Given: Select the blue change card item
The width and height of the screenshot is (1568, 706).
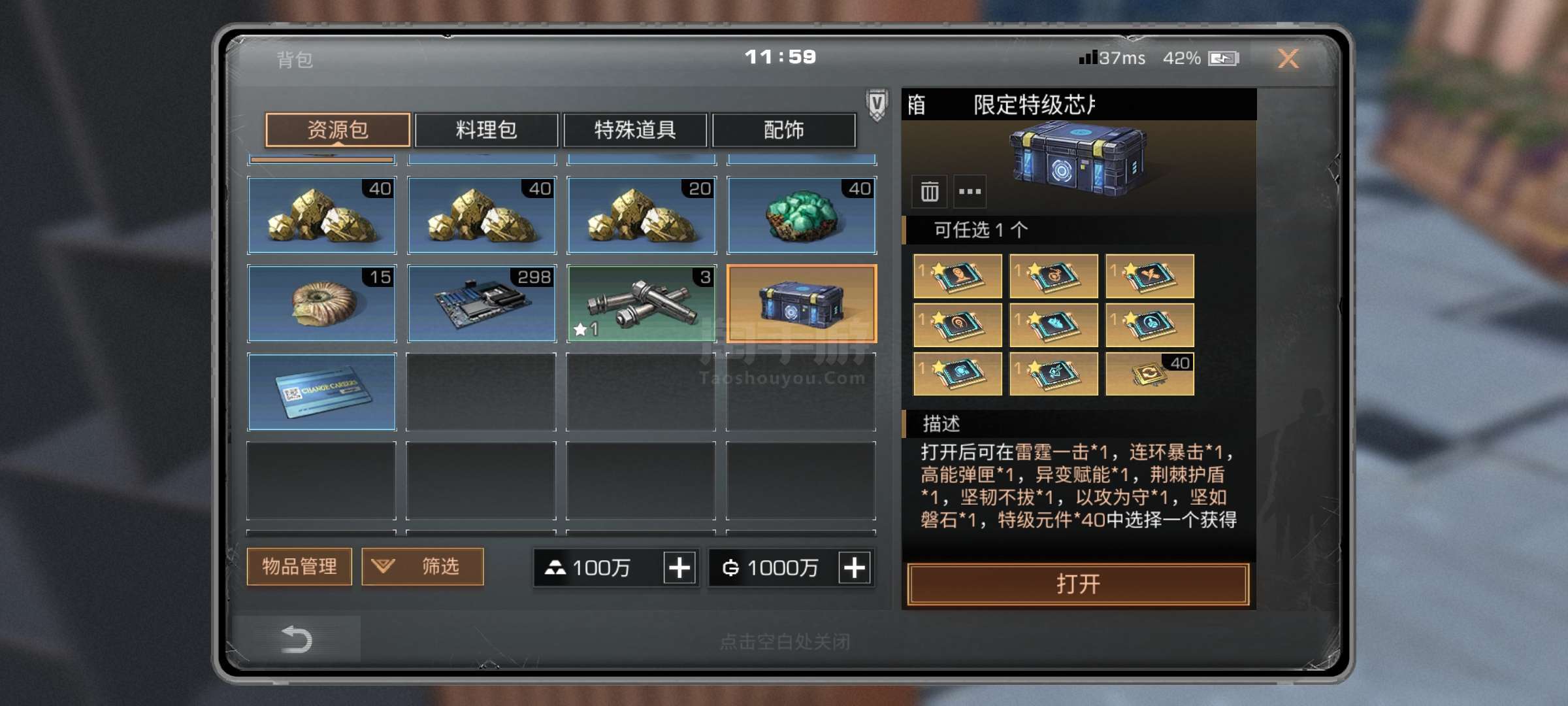Looking at the screenshot, I should tap(322, 392).
